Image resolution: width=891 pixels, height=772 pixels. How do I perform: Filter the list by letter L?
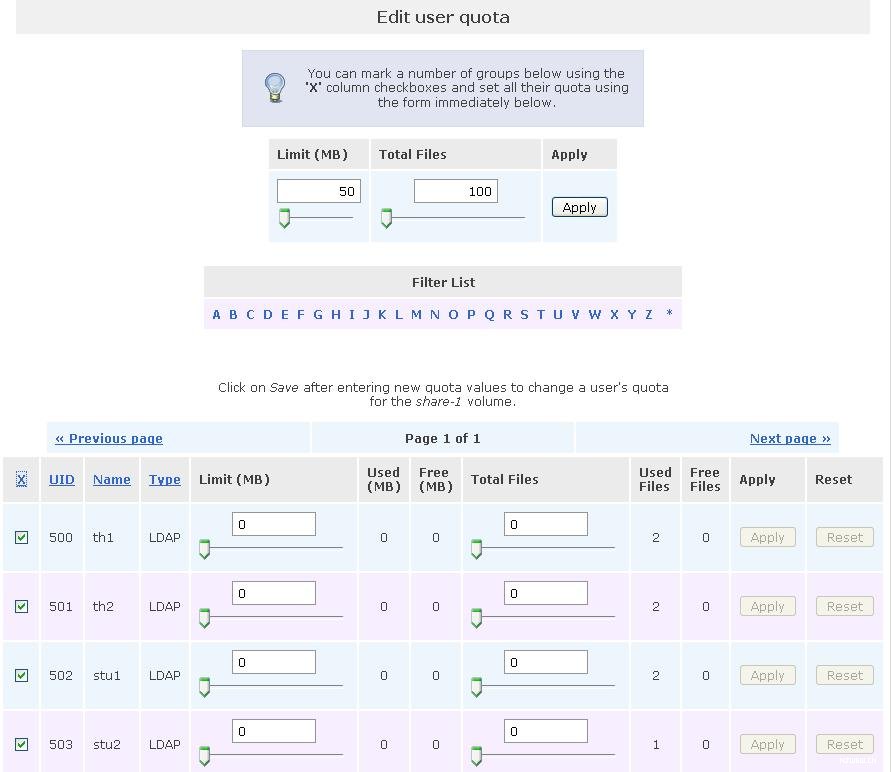[x=399, y=314]
